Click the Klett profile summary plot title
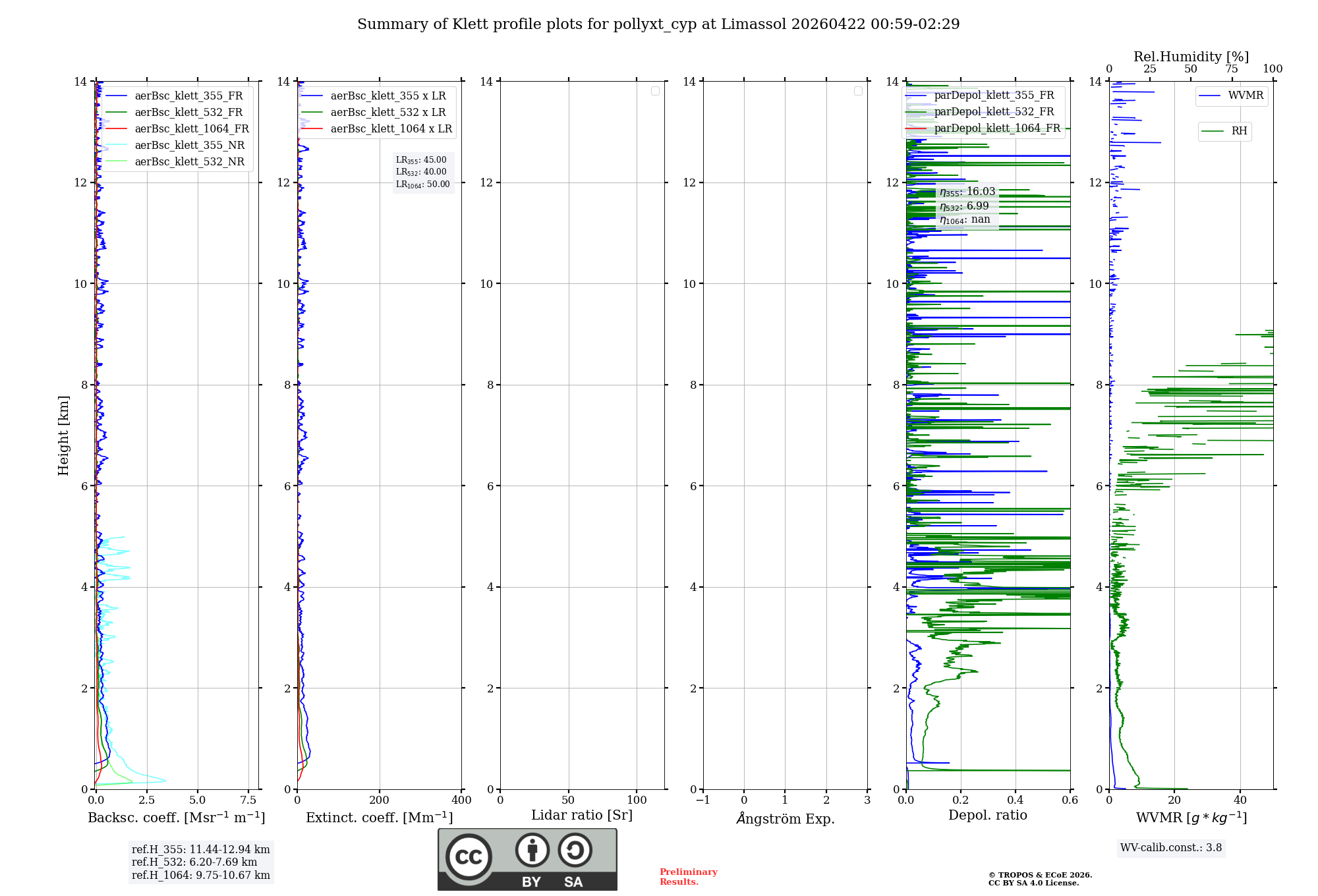Image resolution: width=1318 pixels, height=896 pixels. 658,24
